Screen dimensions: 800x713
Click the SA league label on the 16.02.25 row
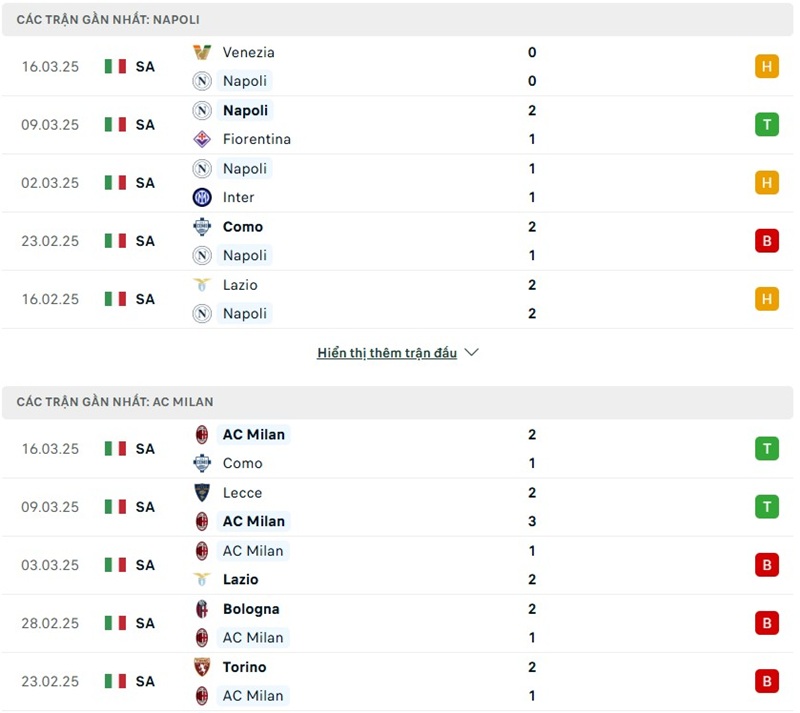[x=146, y=299]
